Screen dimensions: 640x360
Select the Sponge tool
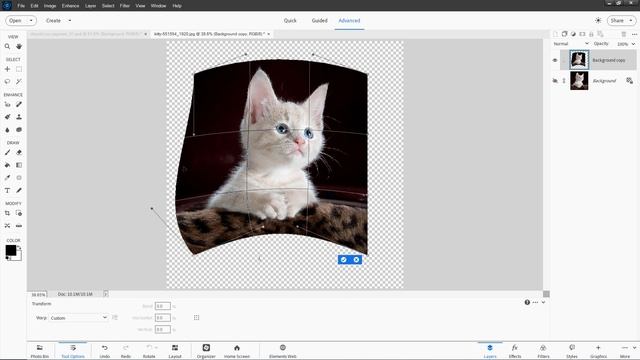(x=19, y=130)
